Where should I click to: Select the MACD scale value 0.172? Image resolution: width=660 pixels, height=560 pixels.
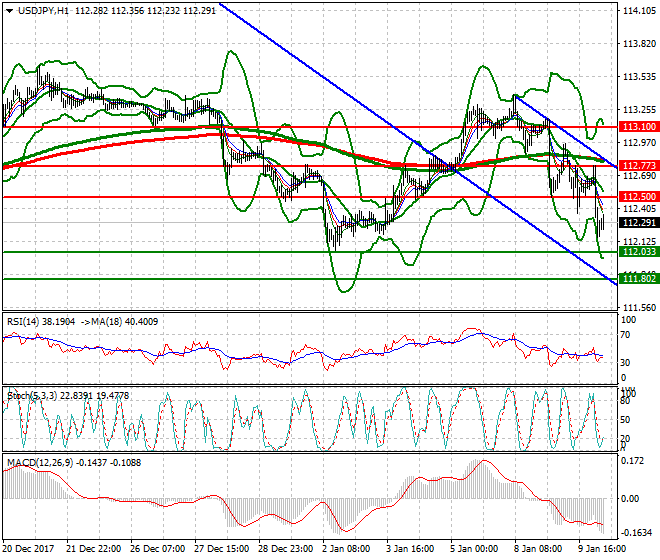[633, 461]
